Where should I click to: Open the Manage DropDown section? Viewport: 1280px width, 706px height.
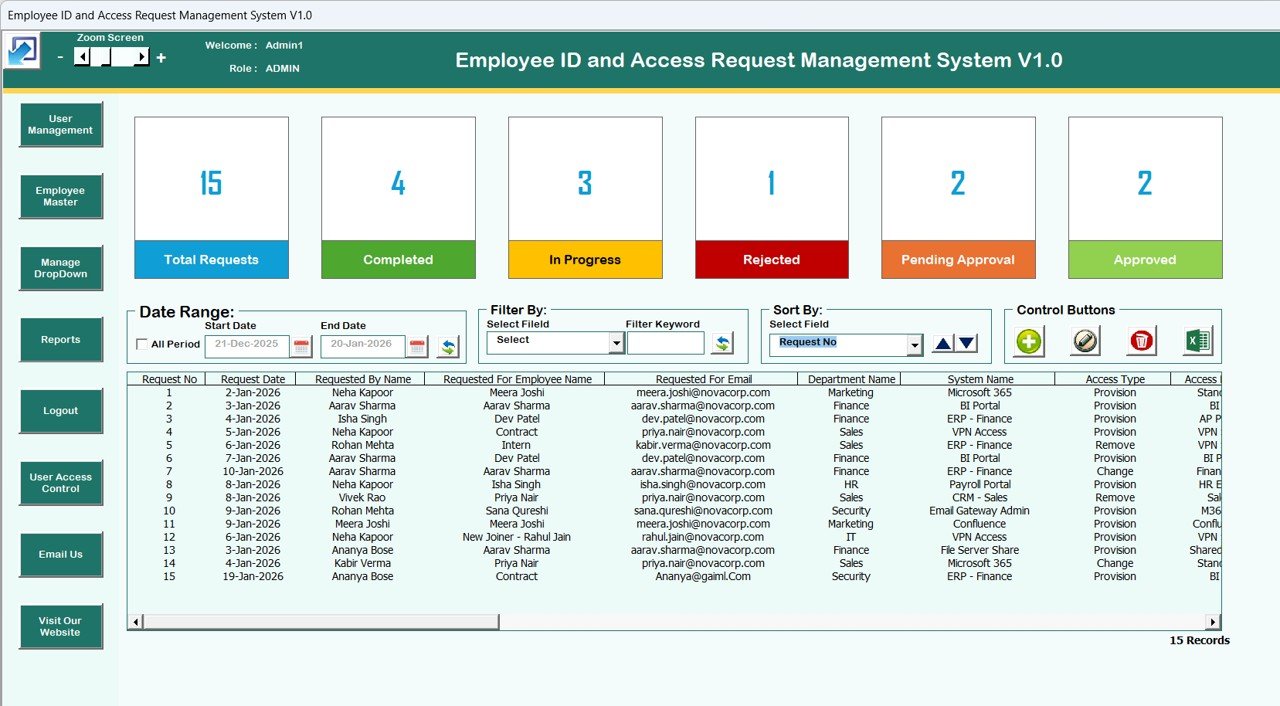(x=63, y=267)
